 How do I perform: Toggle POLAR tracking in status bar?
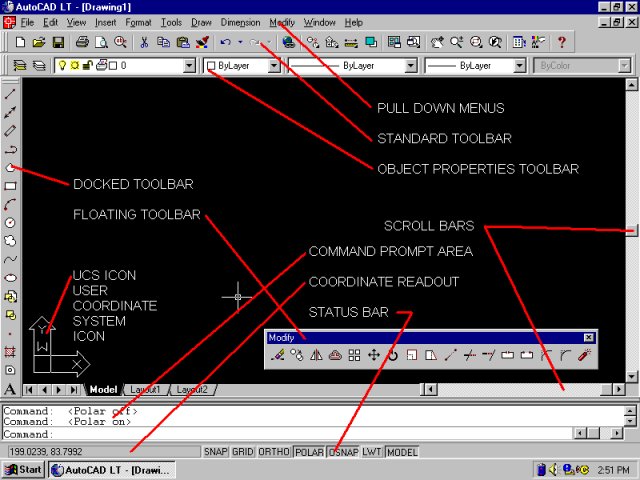click(x=309, y=452)
